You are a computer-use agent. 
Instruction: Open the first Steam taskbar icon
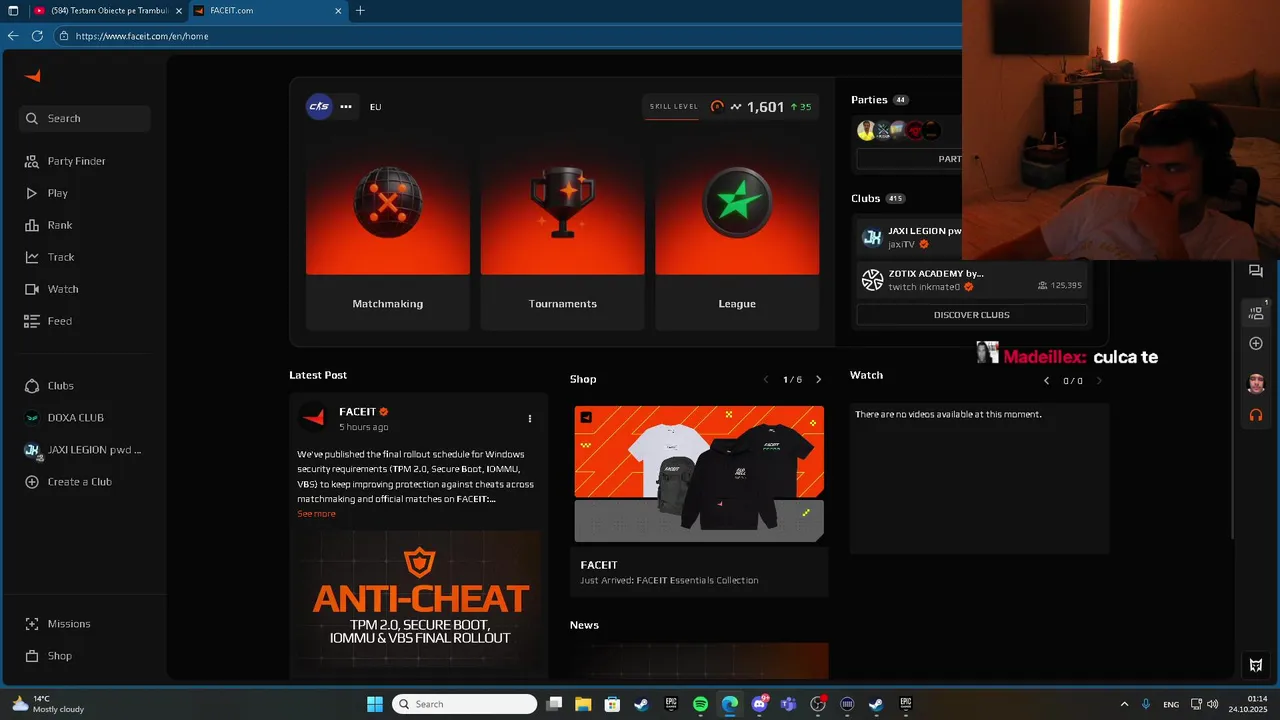click(x=641, y=704)
